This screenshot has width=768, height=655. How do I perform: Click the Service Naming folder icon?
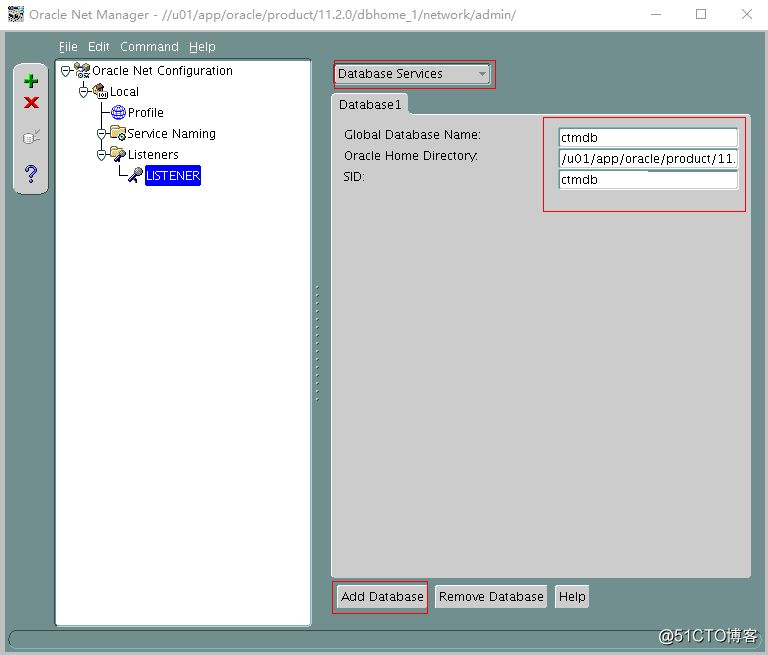(118, 133)
